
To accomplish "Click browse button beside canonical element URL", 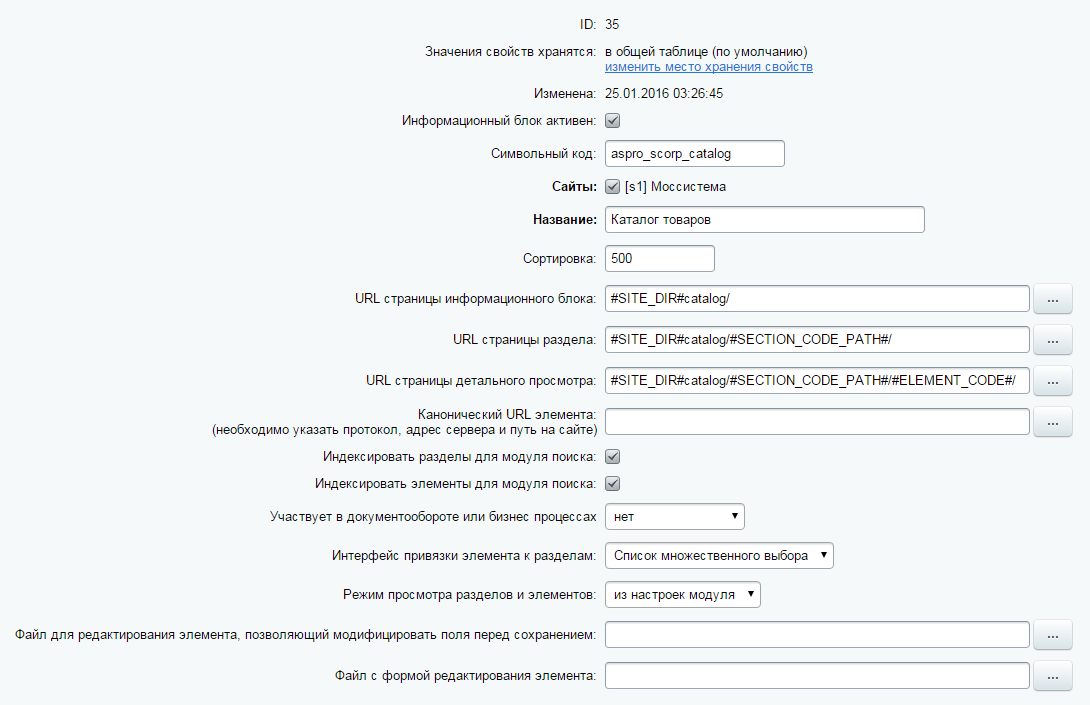I will (x=1052, y=422).
